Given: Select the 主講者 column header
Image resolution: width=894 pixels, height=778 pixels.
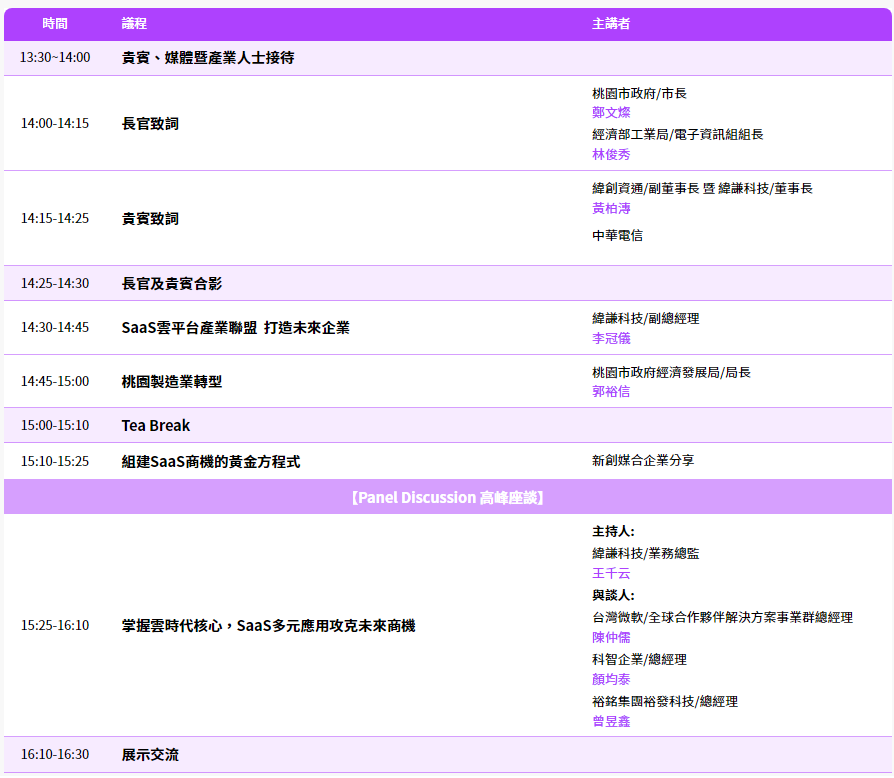Looking at the screenshot, I should (x=611, y=23).
